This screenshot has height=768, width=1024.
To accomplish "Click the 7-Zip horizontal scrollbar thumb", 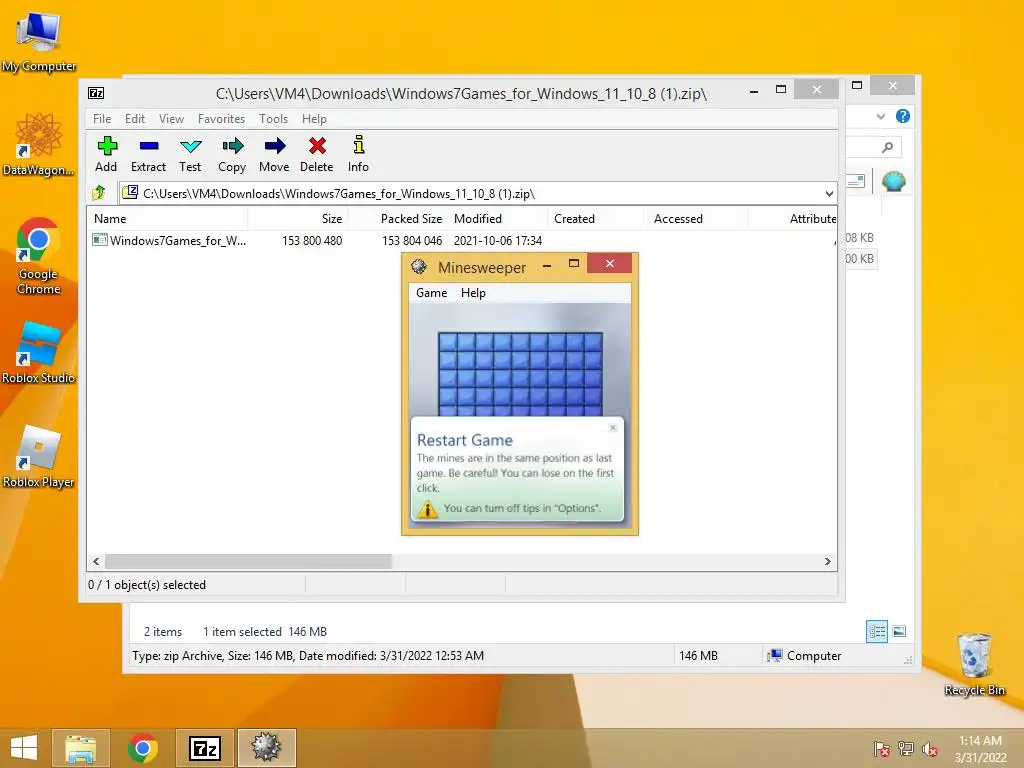I will 248,562.
